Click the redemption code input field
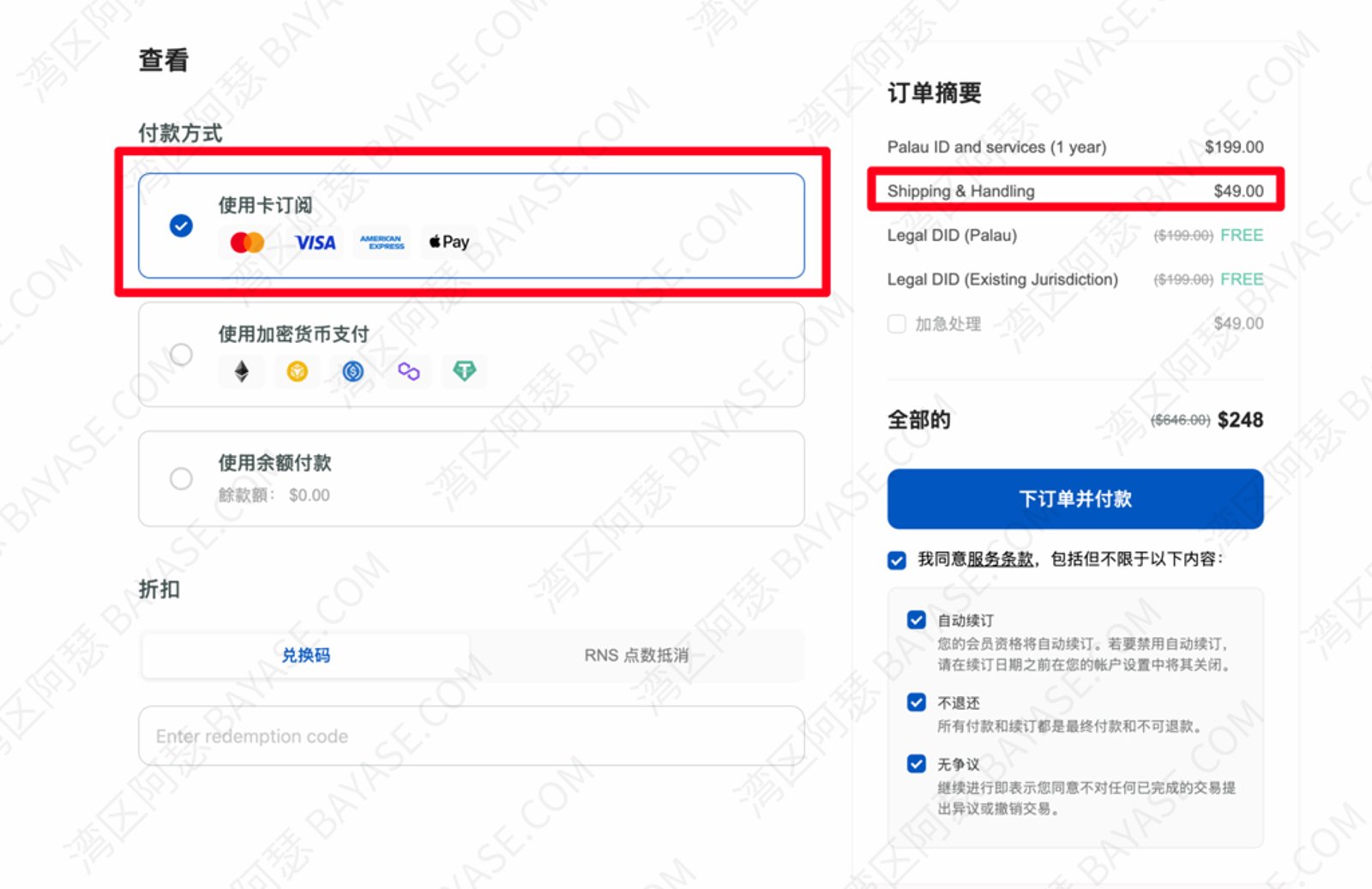The width and height of the screenshot is (1372, 889). pyautogui.click(x=472, y=736)
